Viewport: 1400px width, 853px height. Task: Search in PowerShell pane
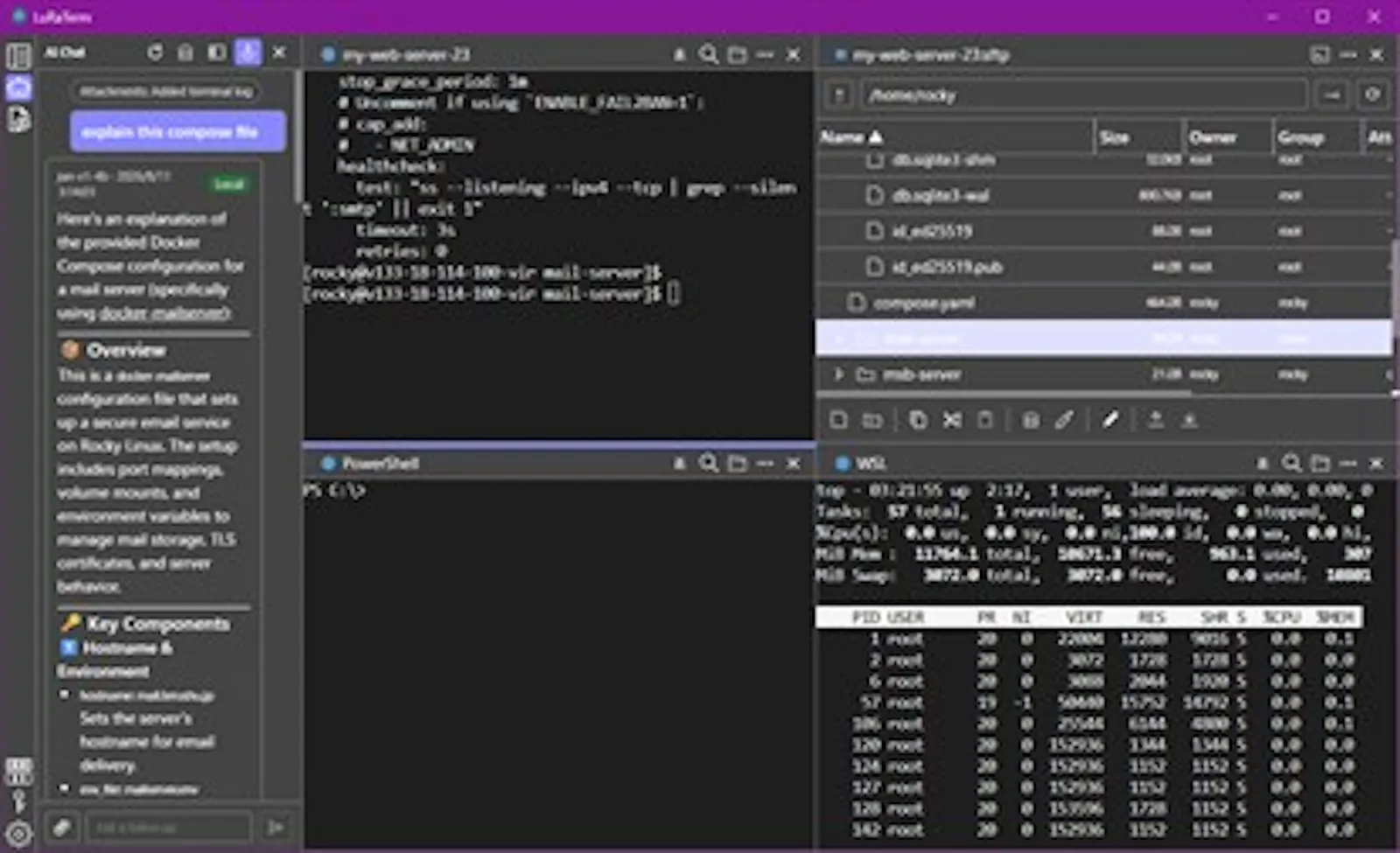709,463
